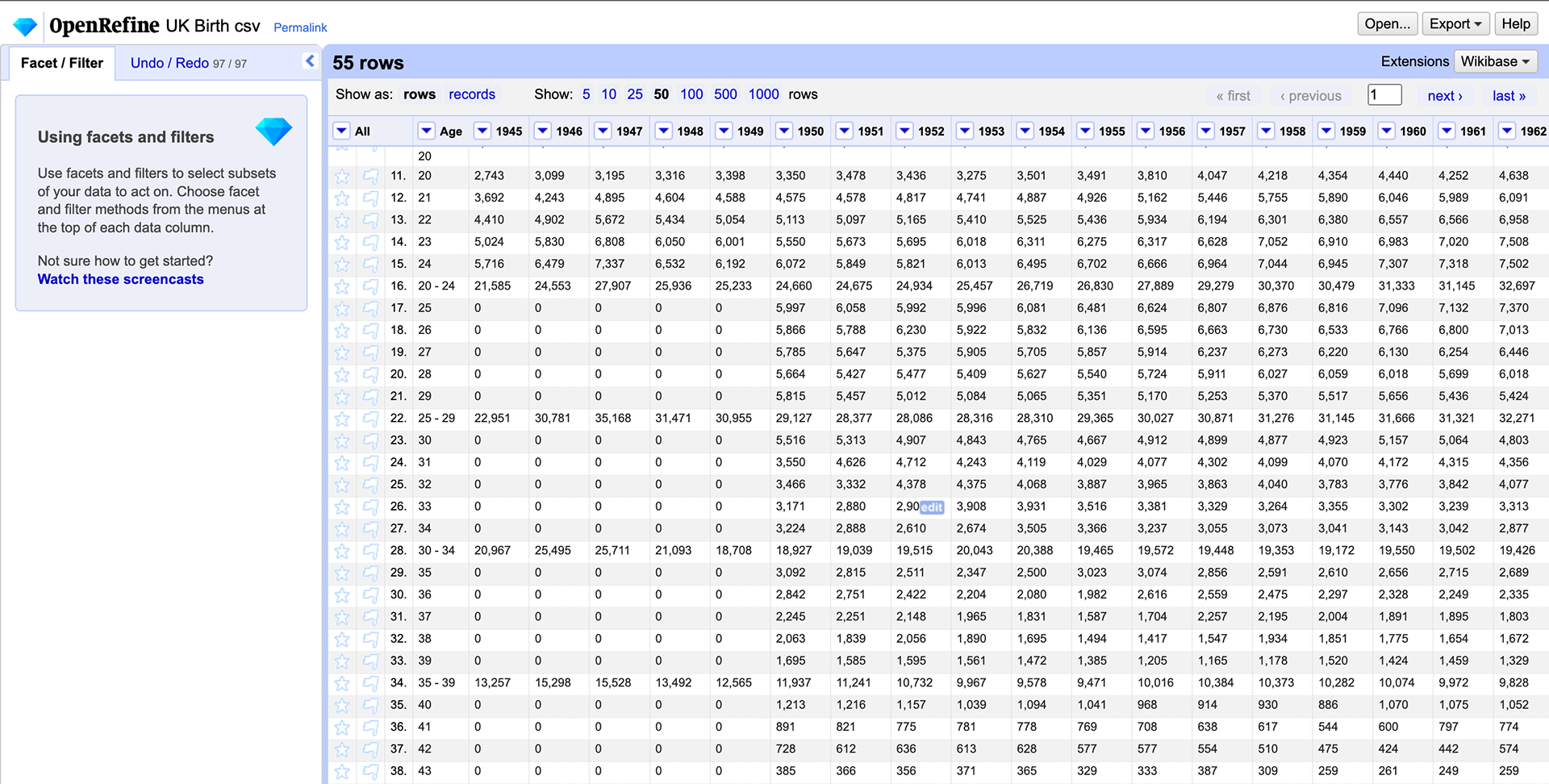Flag row 36
Image resolution: width=1549 pixels, height=784 pixels.
(370, 727)
